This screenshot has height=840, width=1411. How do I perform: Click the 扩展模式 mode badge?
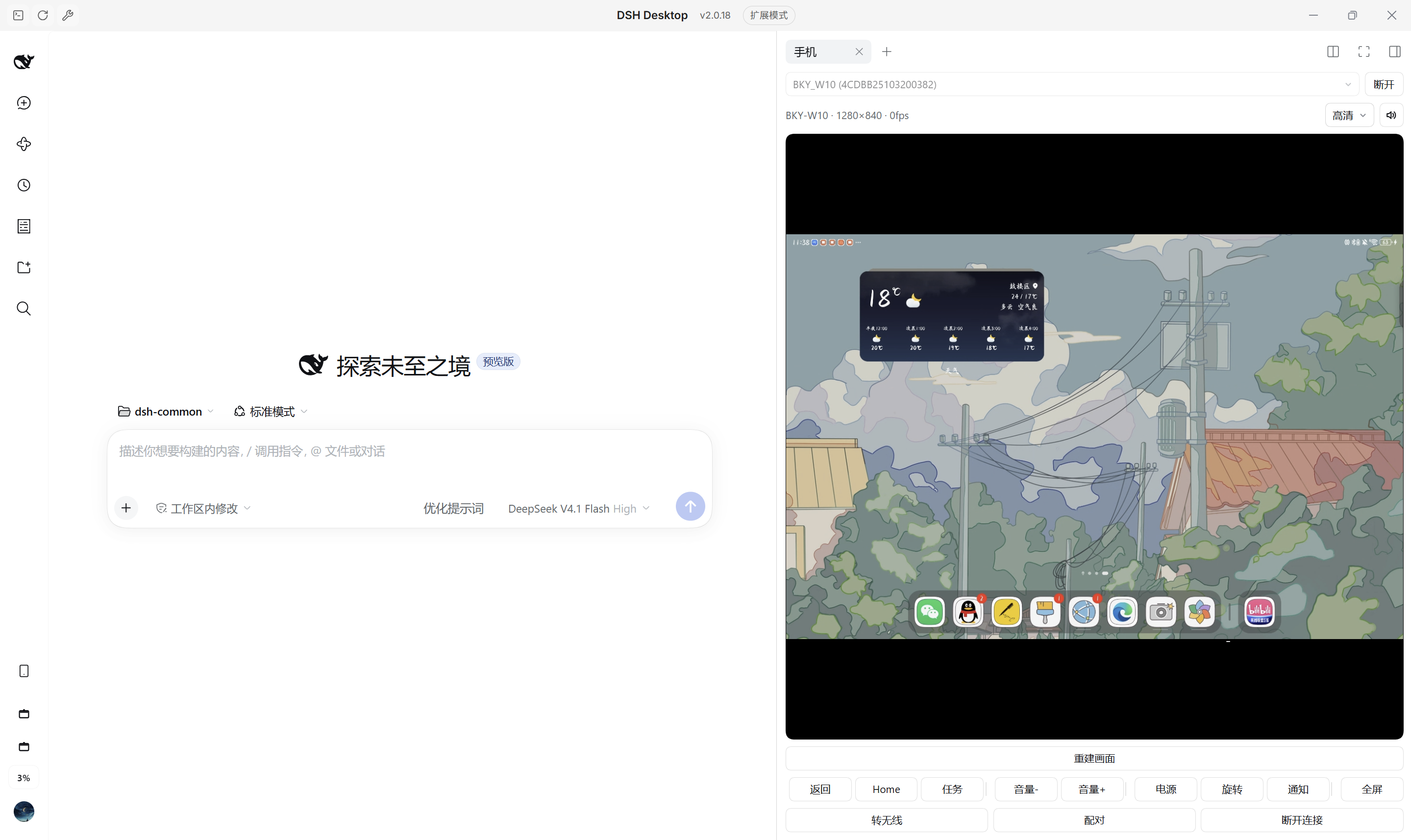point(768,15)
